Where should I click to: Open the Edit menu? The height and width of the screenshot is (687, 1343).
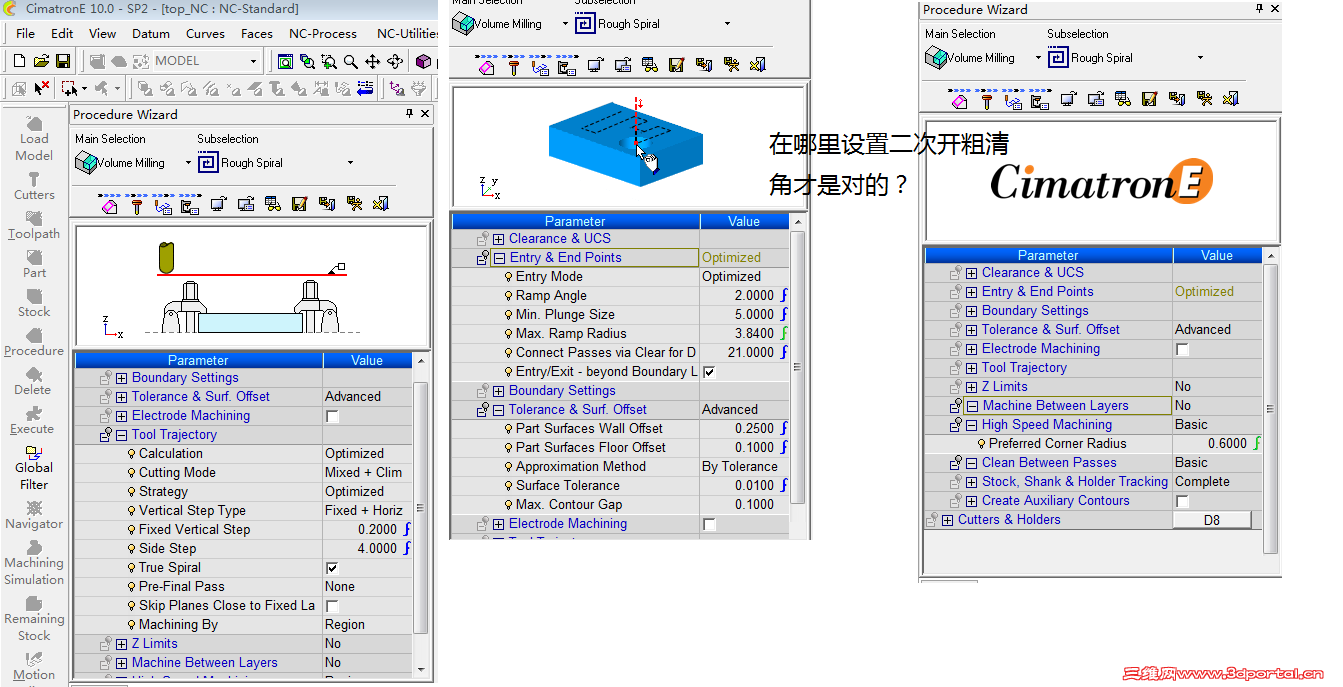(62, 33)
